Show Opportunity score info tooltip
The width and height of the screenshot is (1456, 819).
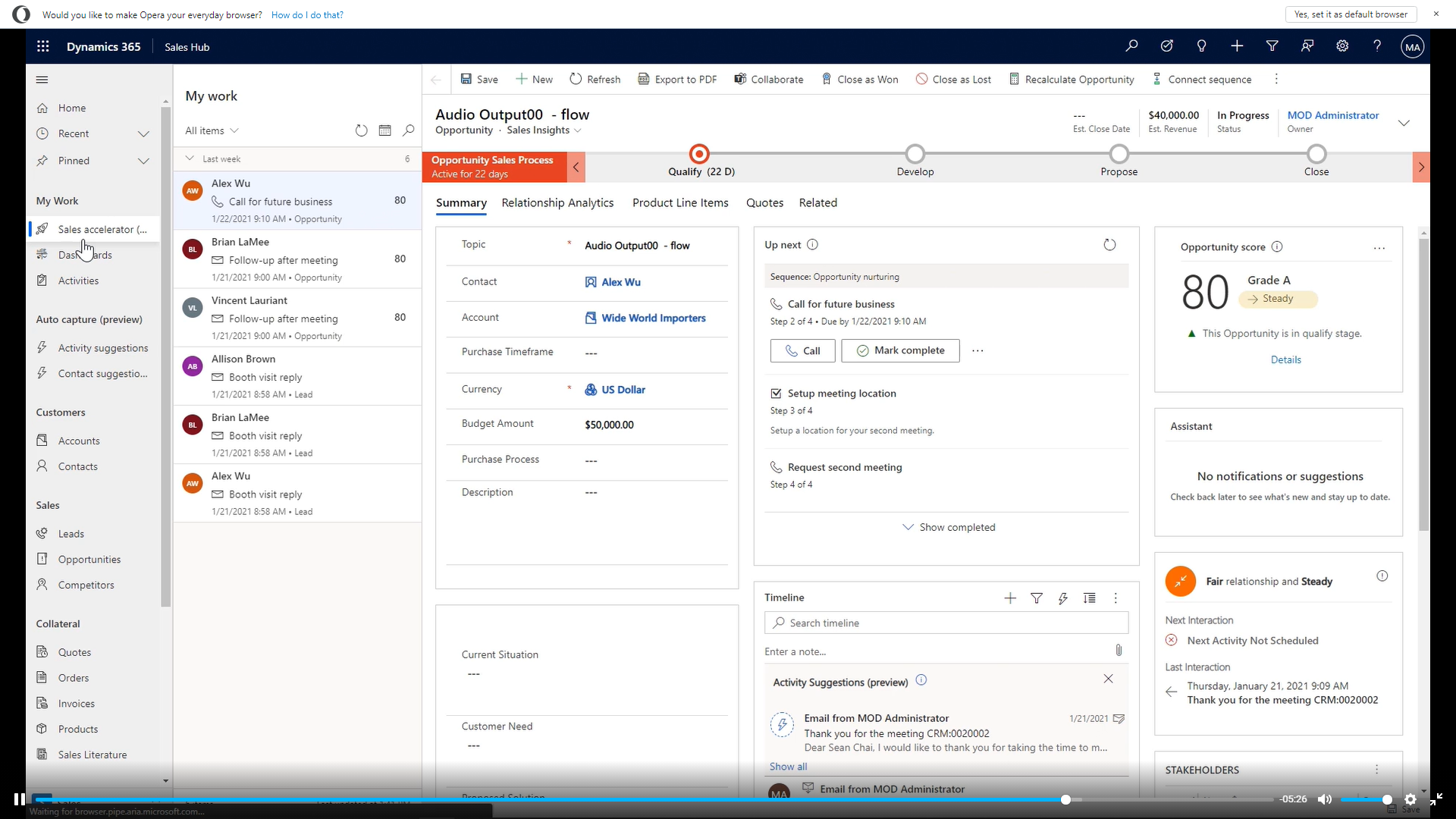point(1277,246)
